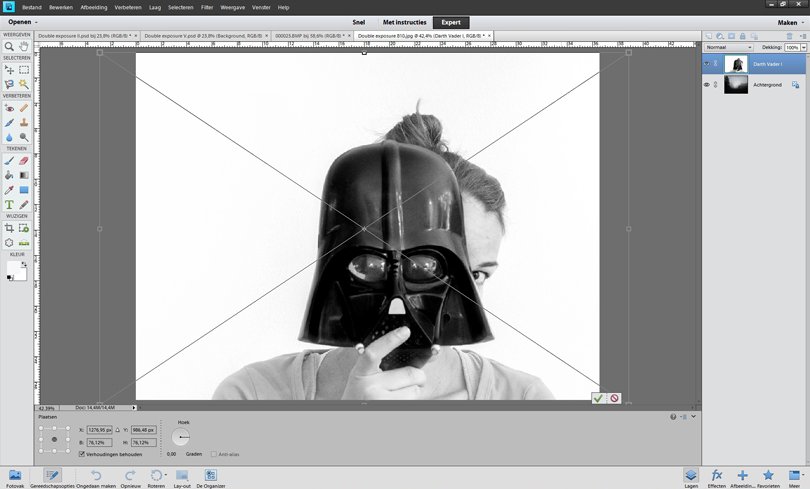Select the Brush tool under Tekenen
810x489 pixels.
[x=9, y=161]
